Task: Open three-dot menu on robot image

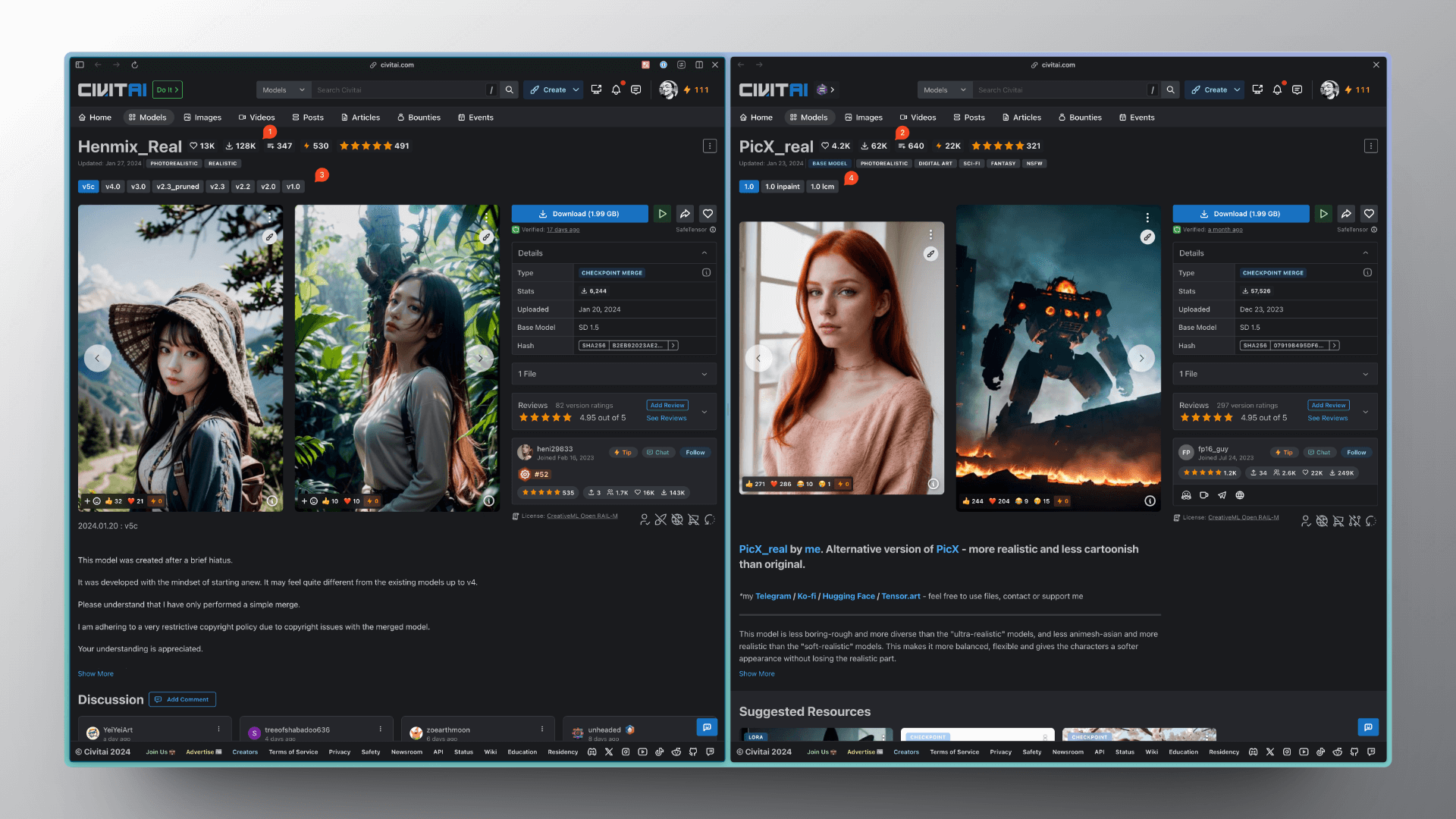Action: [x=1147, y=218]
